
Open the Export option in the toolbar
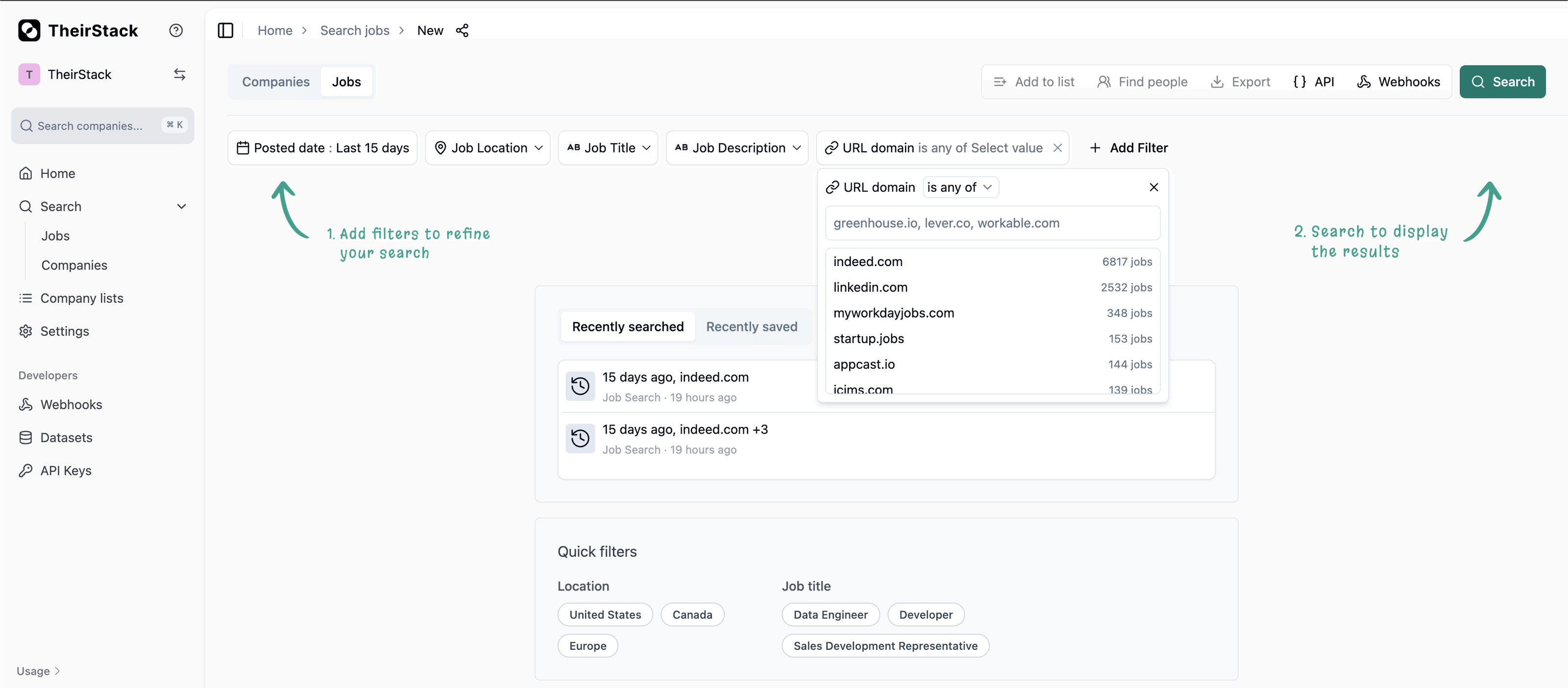1241,81
